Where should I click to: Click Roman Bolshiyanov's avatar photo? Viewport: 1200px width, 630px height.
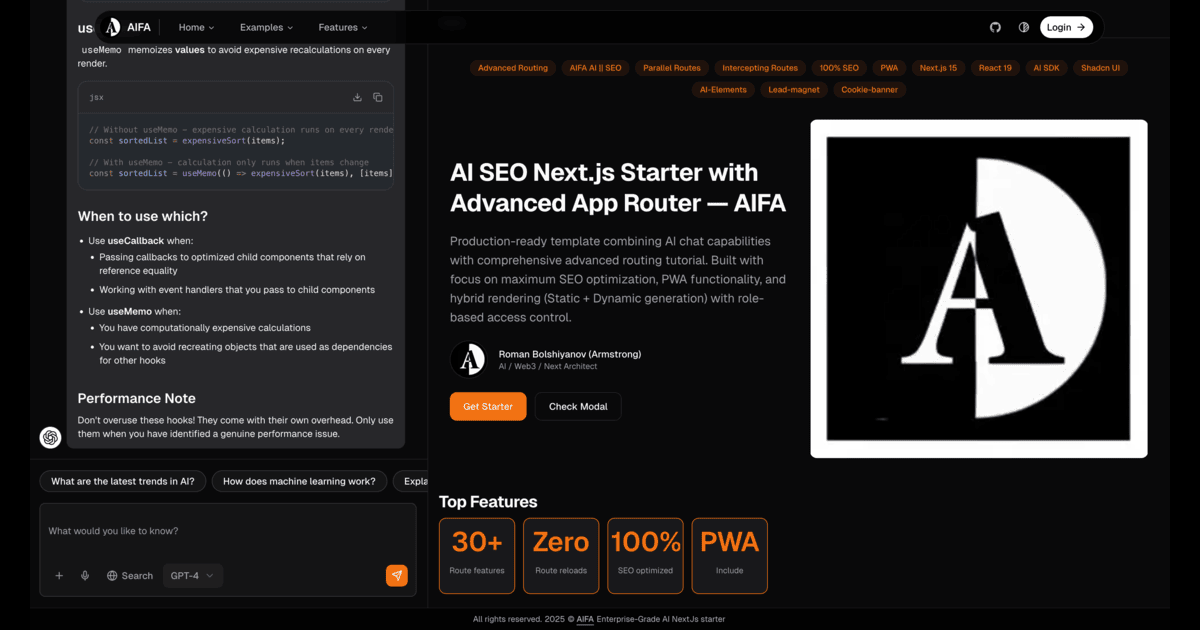(x=468, y=359)
